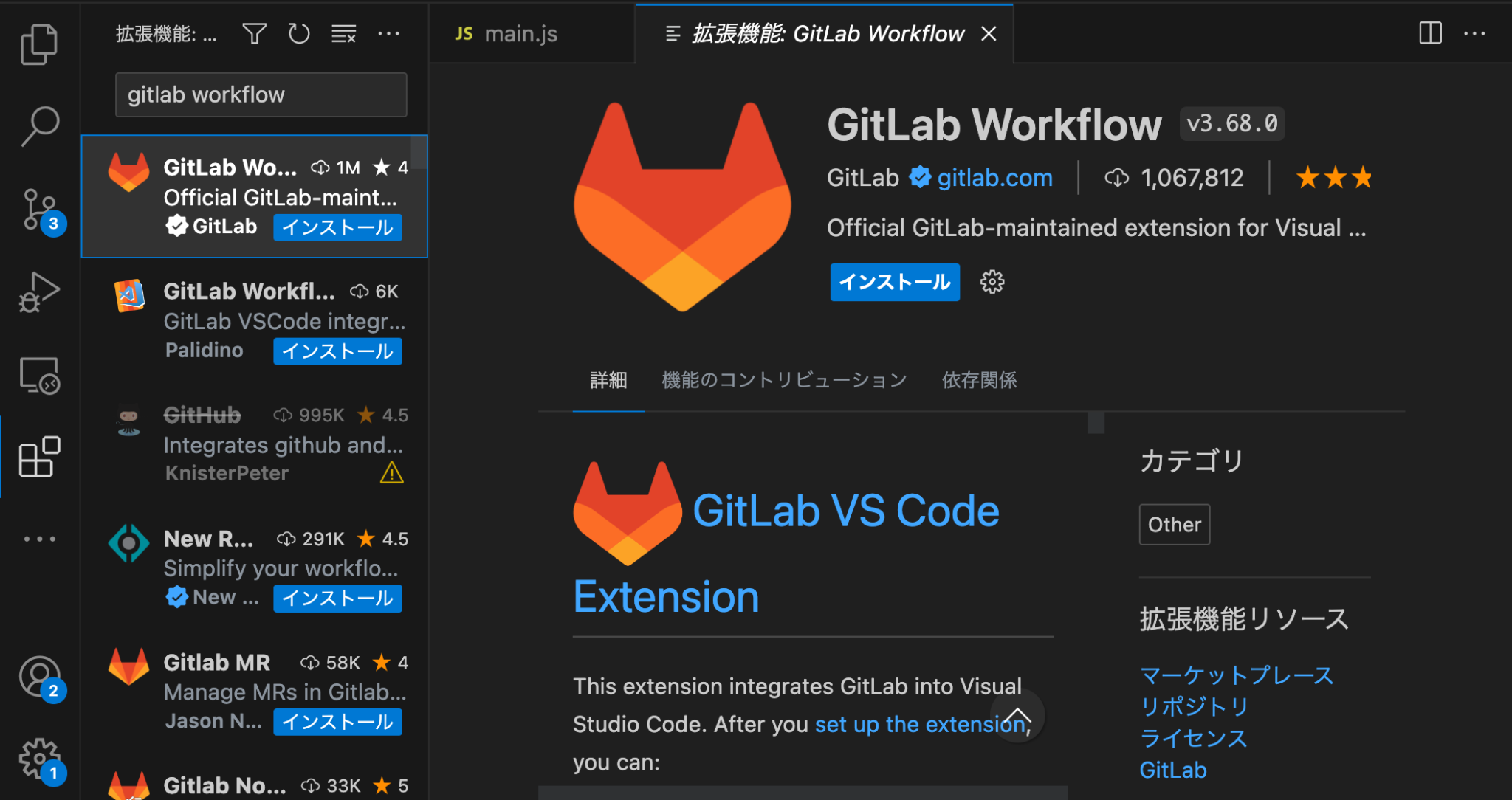Filter extensions with the funnel icon
Viewport: 1512px width, 800px height.
pos(255,34)
